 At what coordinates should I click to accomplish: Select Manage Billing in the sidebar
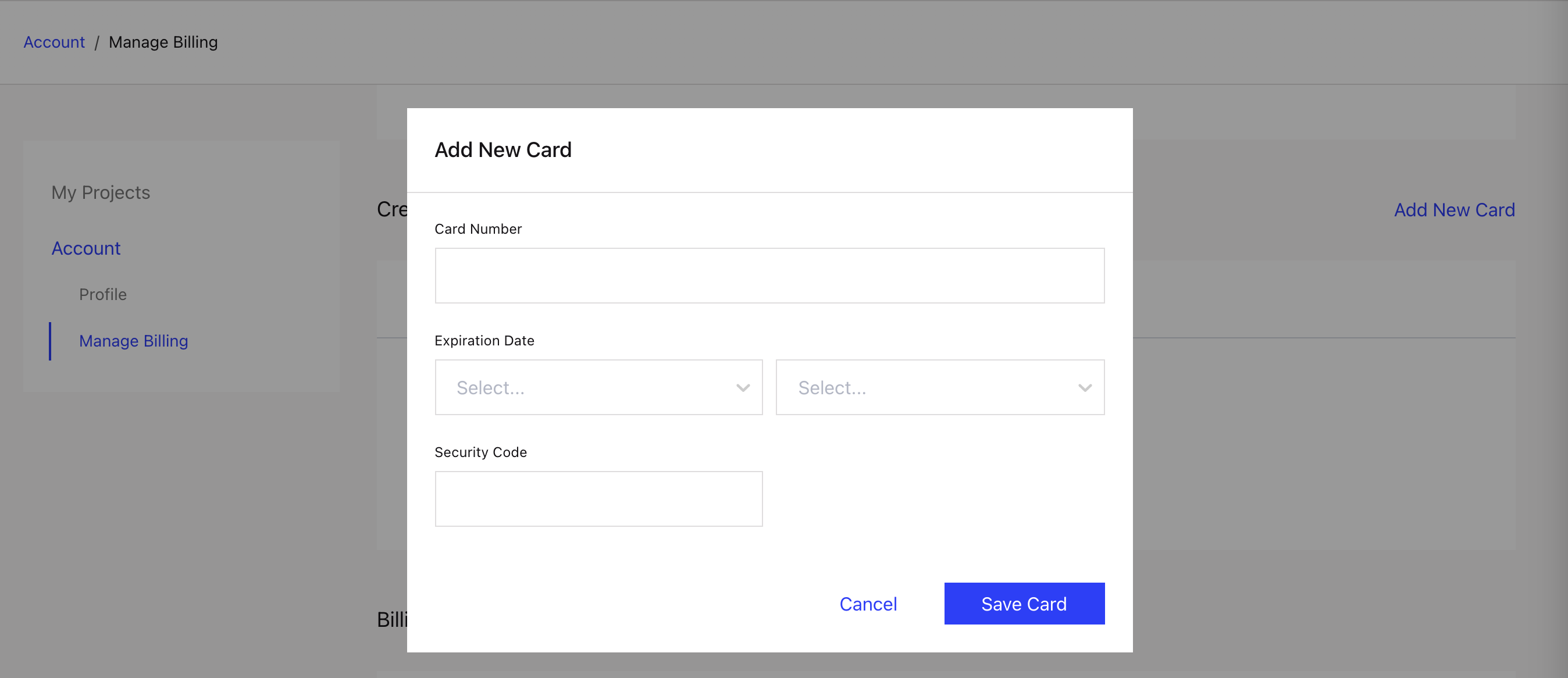133,341
